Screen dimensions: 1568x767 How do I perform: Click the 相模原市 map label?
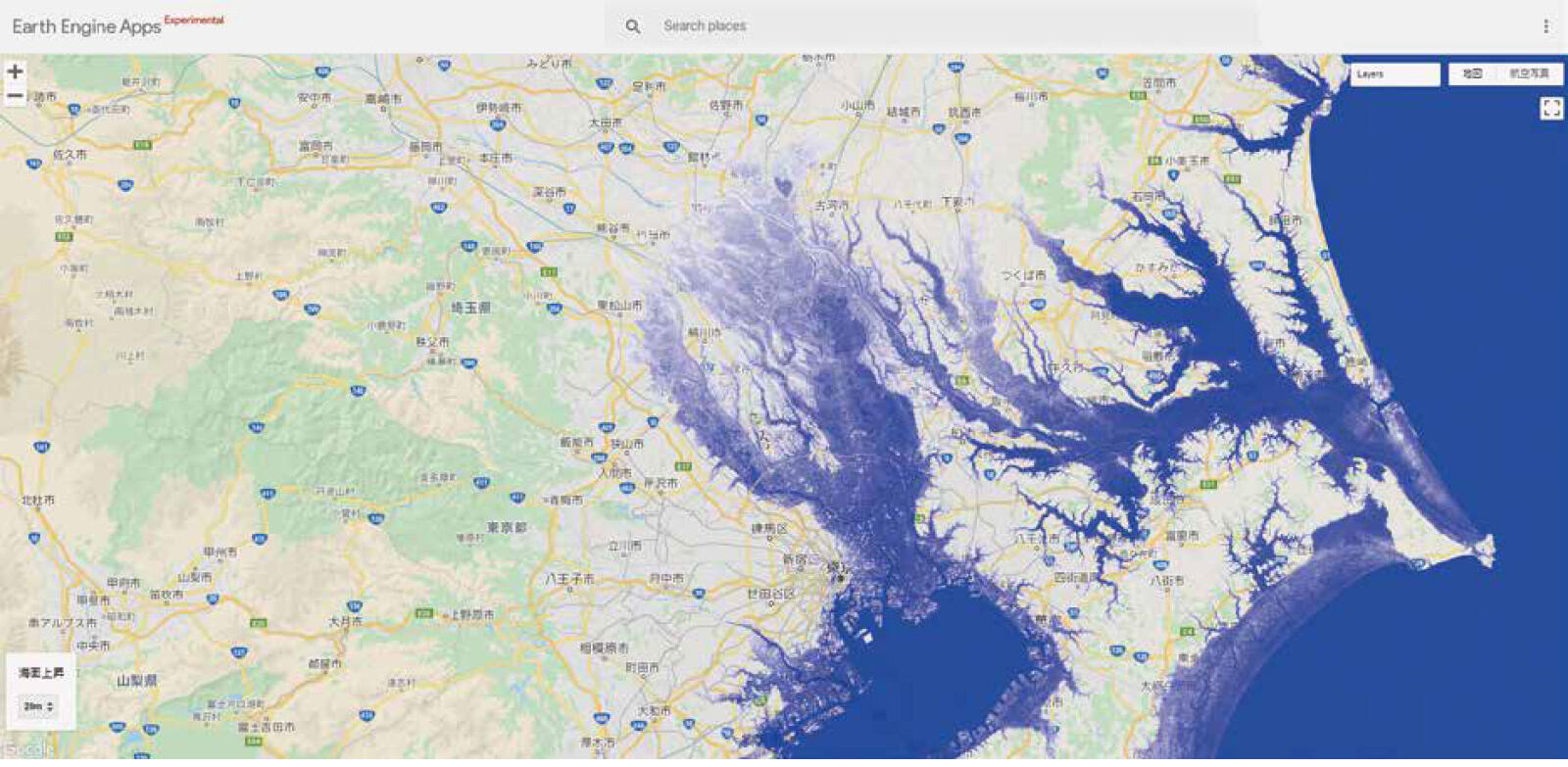pyautogui.click(x=604, y=647)
